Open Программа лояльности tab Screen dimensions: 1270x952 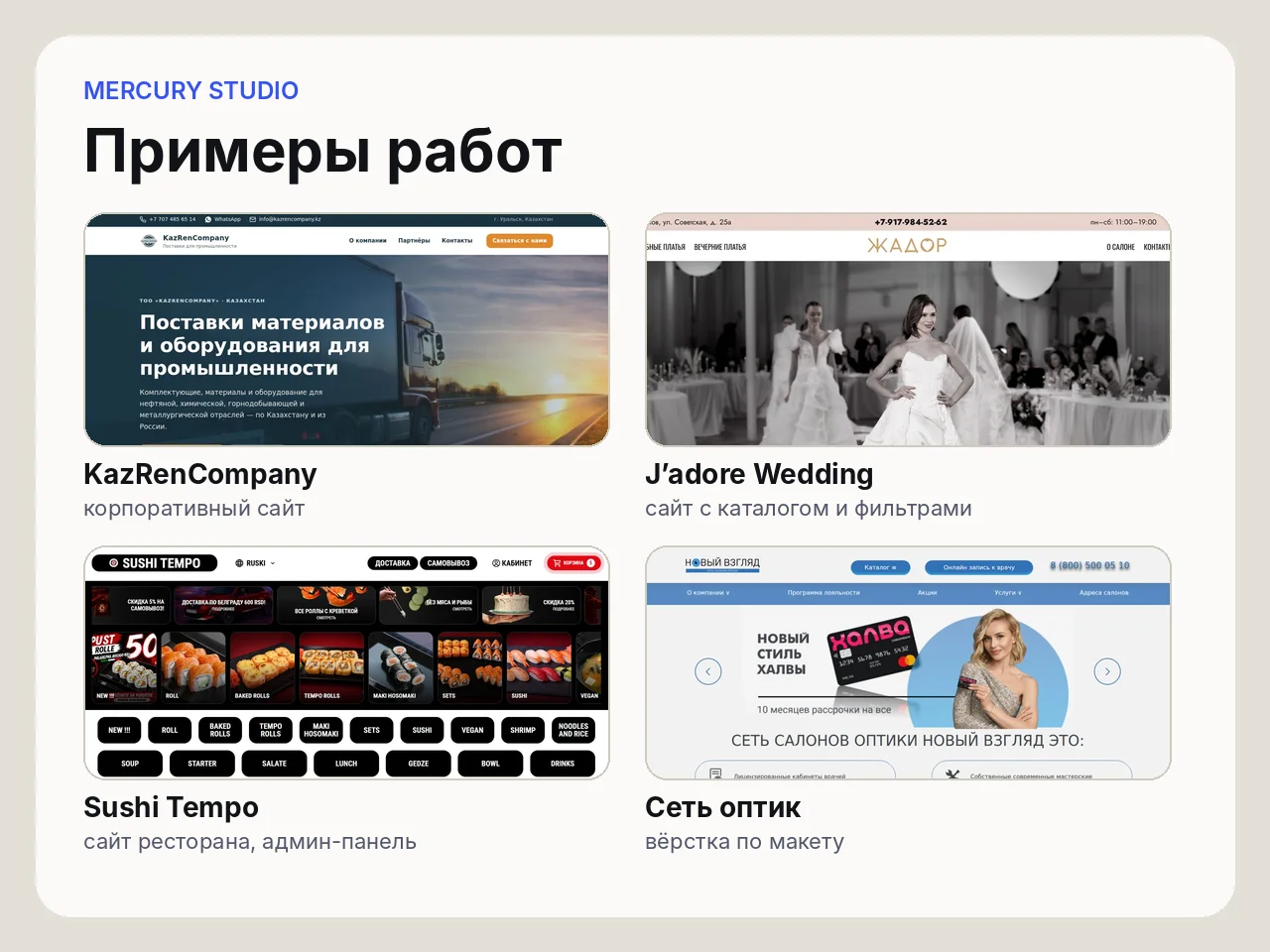click(824, 593)
